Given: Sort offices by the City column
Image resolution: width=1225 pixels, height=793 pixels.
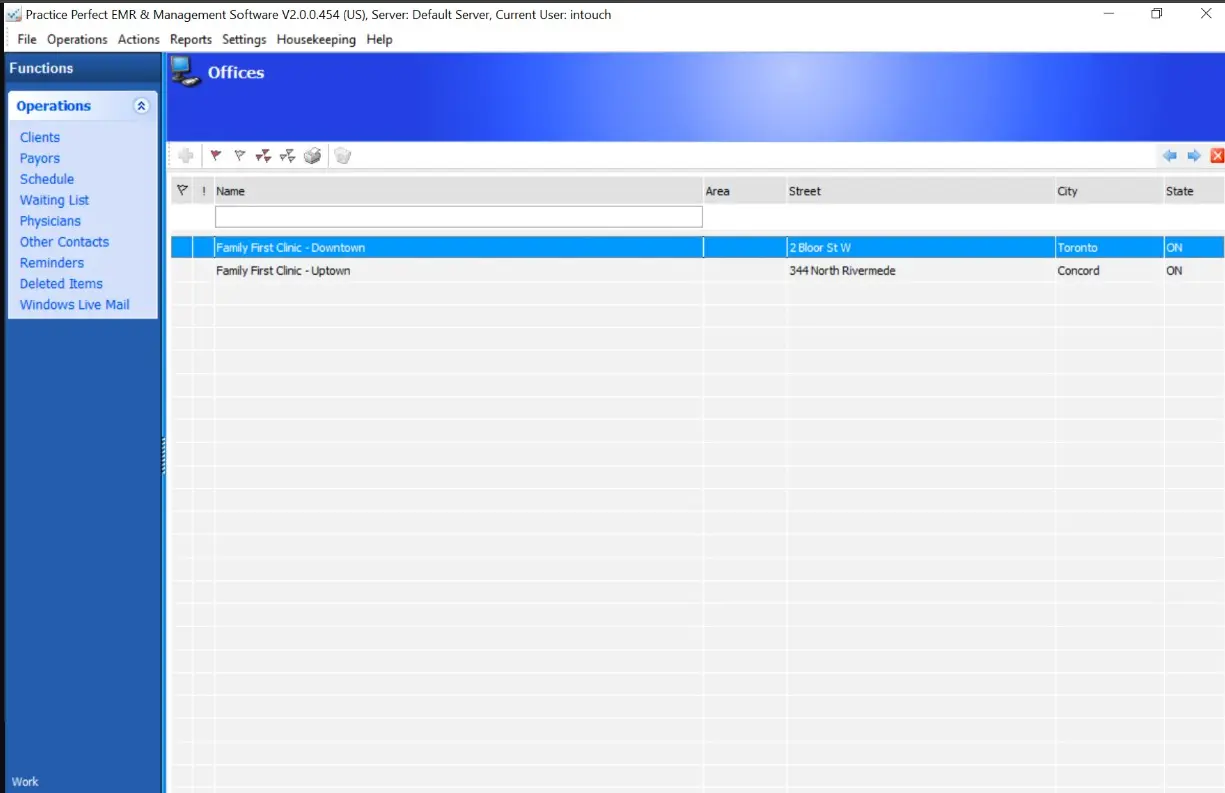Looking at the screenshot, I should pyautogui.click(x=1067, y=190).
